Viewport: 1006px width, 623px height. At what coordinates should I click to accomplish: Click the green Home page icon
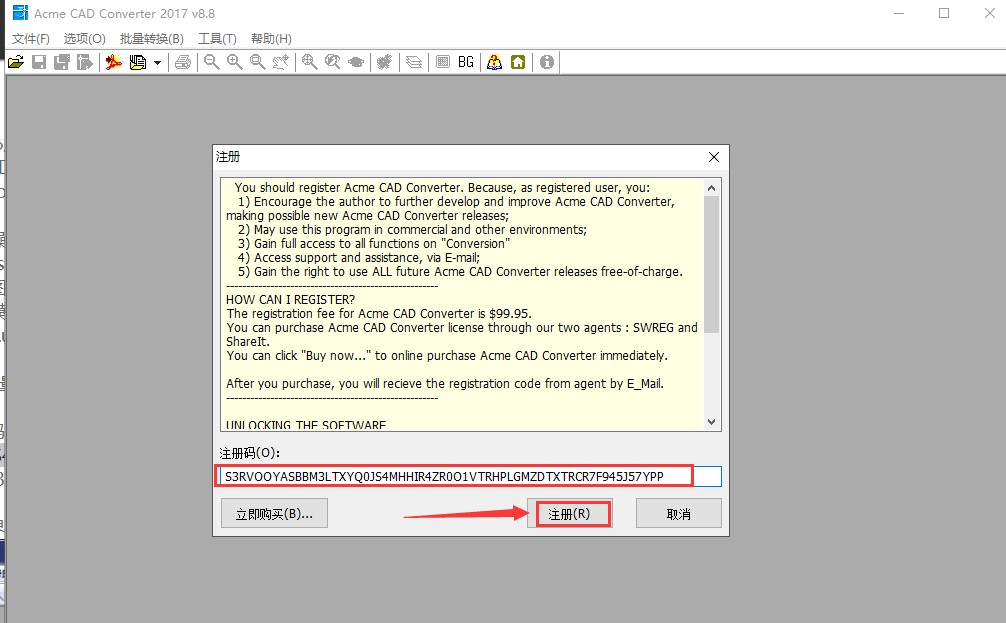click(518, 62)
